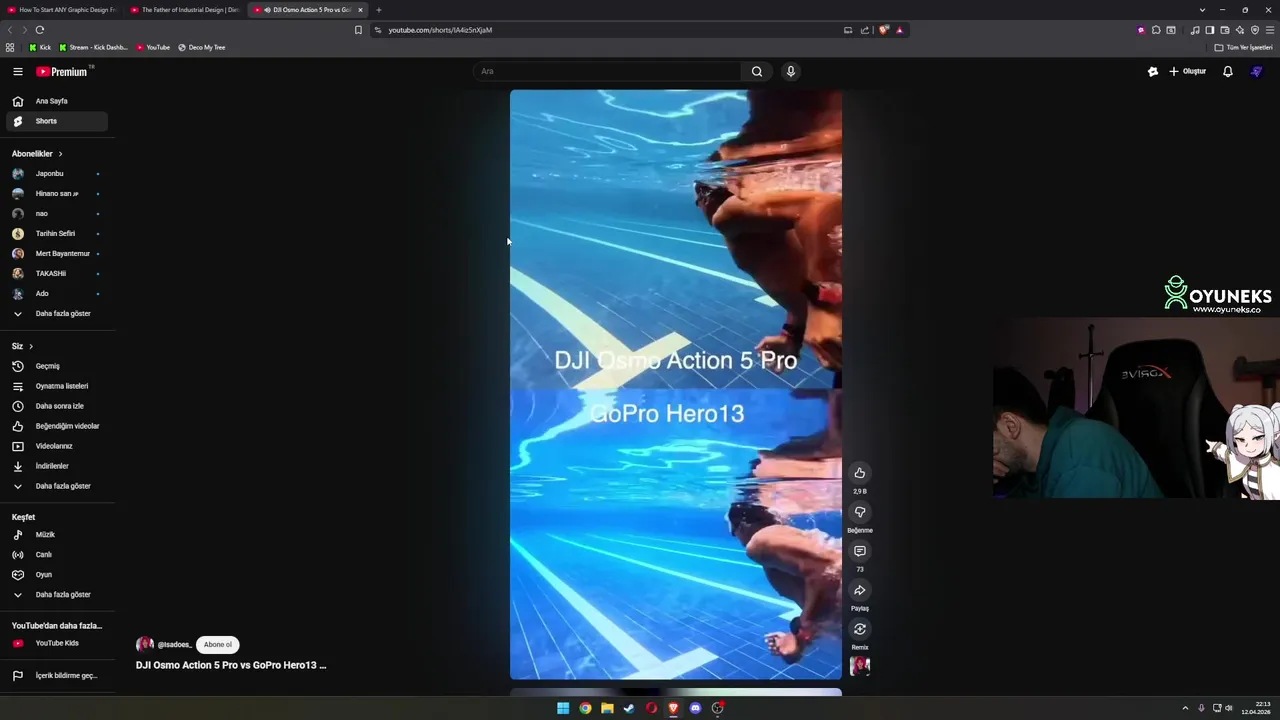Open Discord from taskbar
This screenshot has height=720, width=1280.
695,708
